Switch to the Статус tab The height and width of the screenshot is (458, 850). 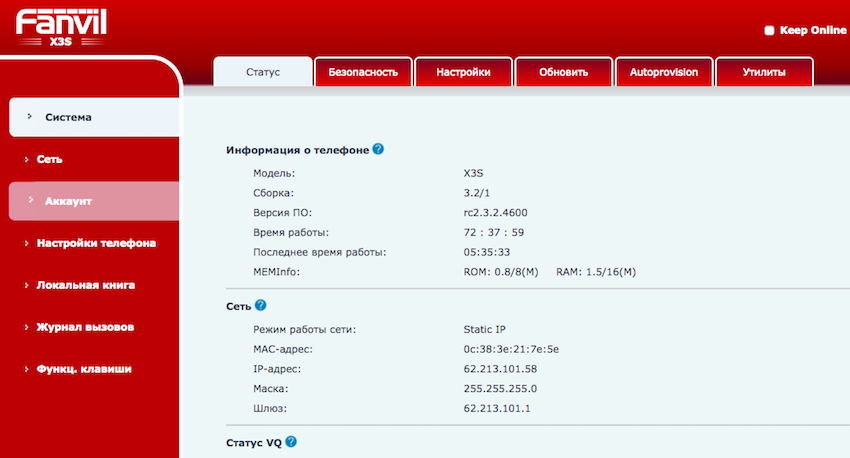[x=263, y=72]
